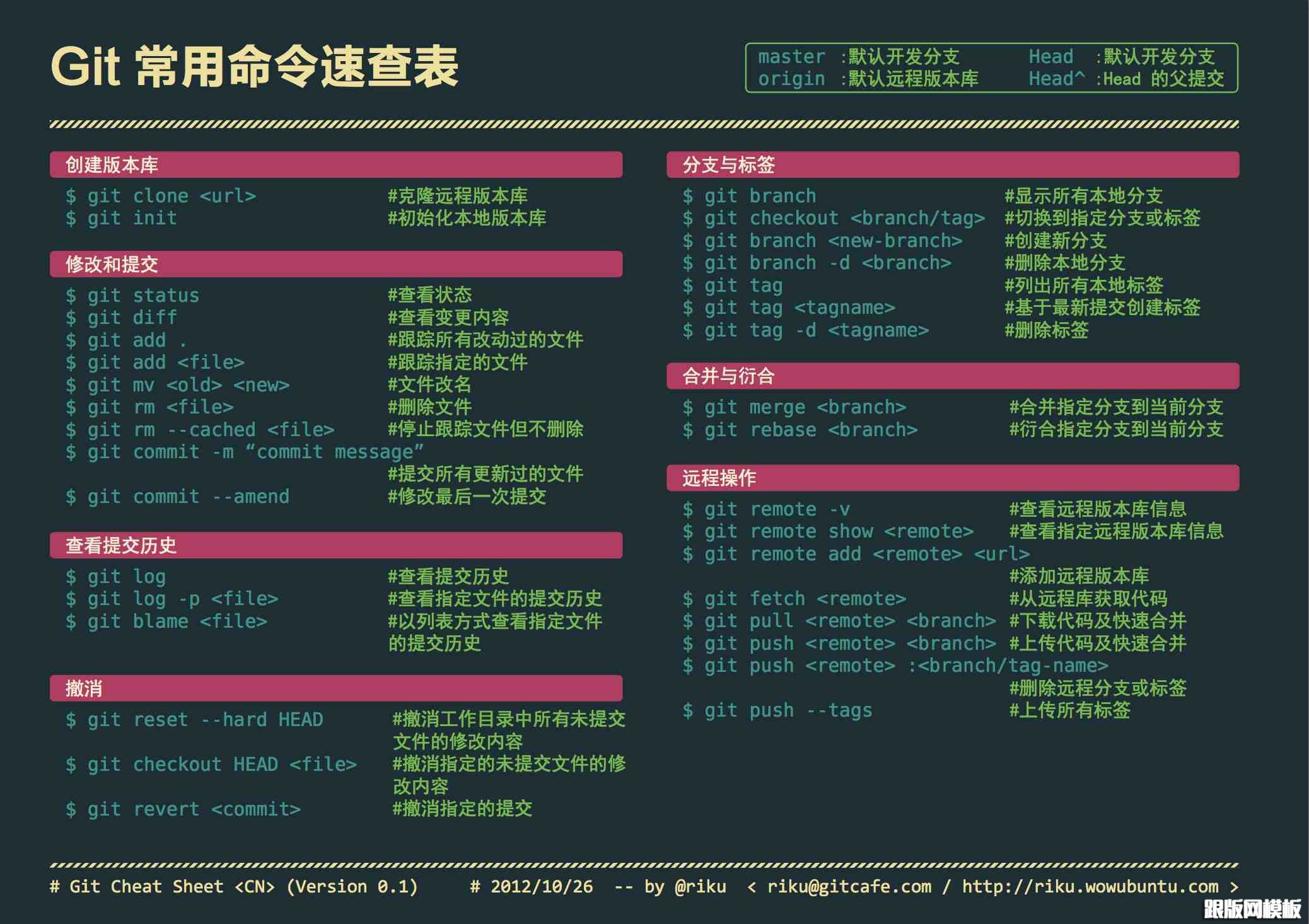1309x924 pixels.
Task: Click the 'git checkout HEAD <file>' command
Action: pyautogui.click(x=211, y=765)
